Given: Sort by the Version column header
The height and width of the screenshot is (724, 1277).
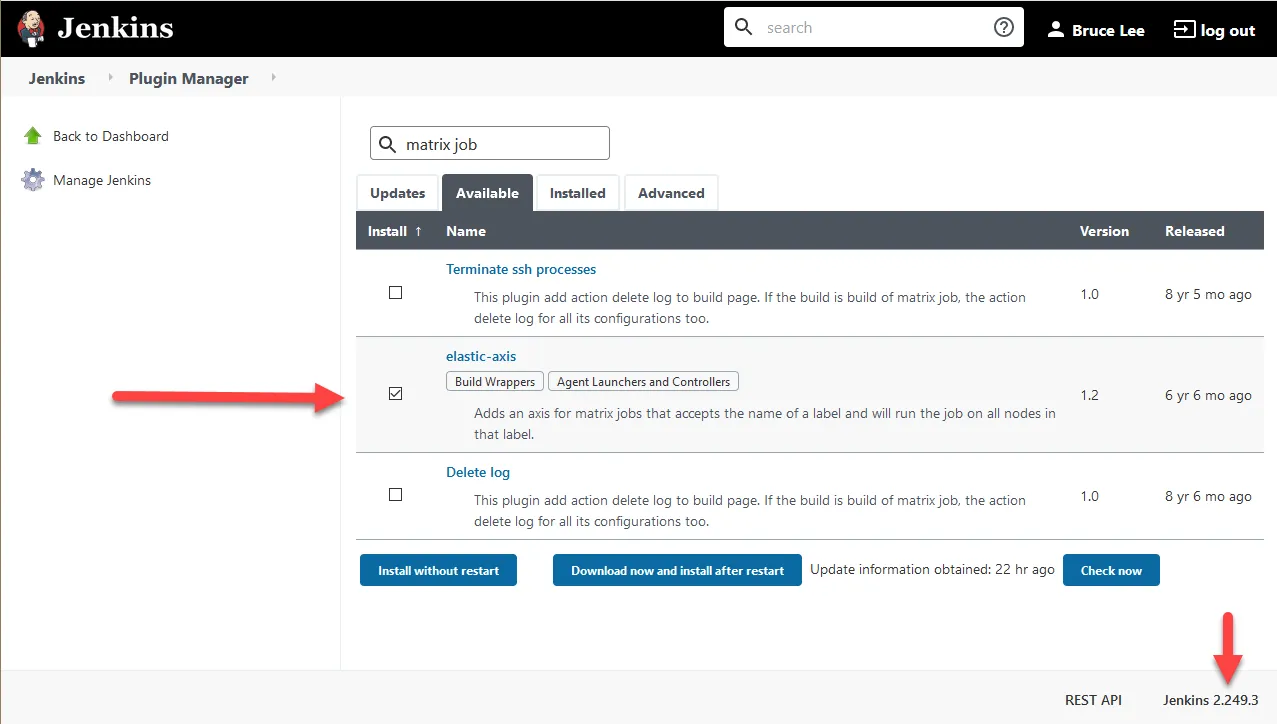Looking at the screenshot, I should coord(1104,231).
